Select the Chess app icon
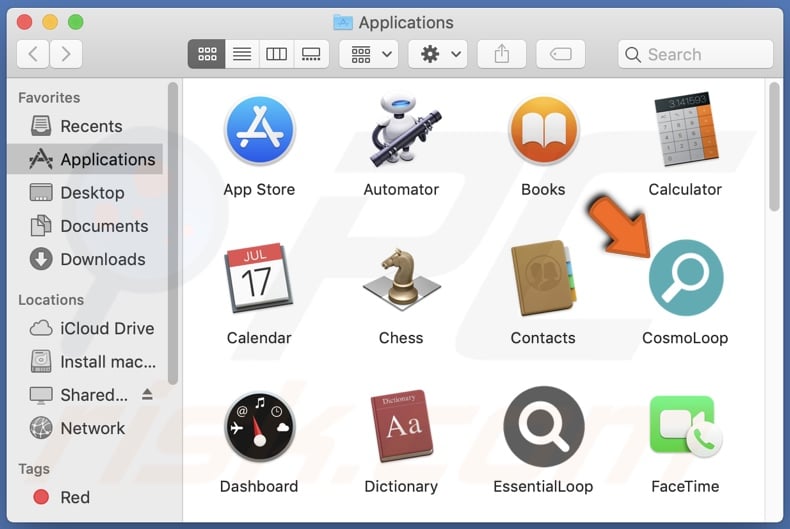Viewport: 790px width, 529px height. pos(402,279)
